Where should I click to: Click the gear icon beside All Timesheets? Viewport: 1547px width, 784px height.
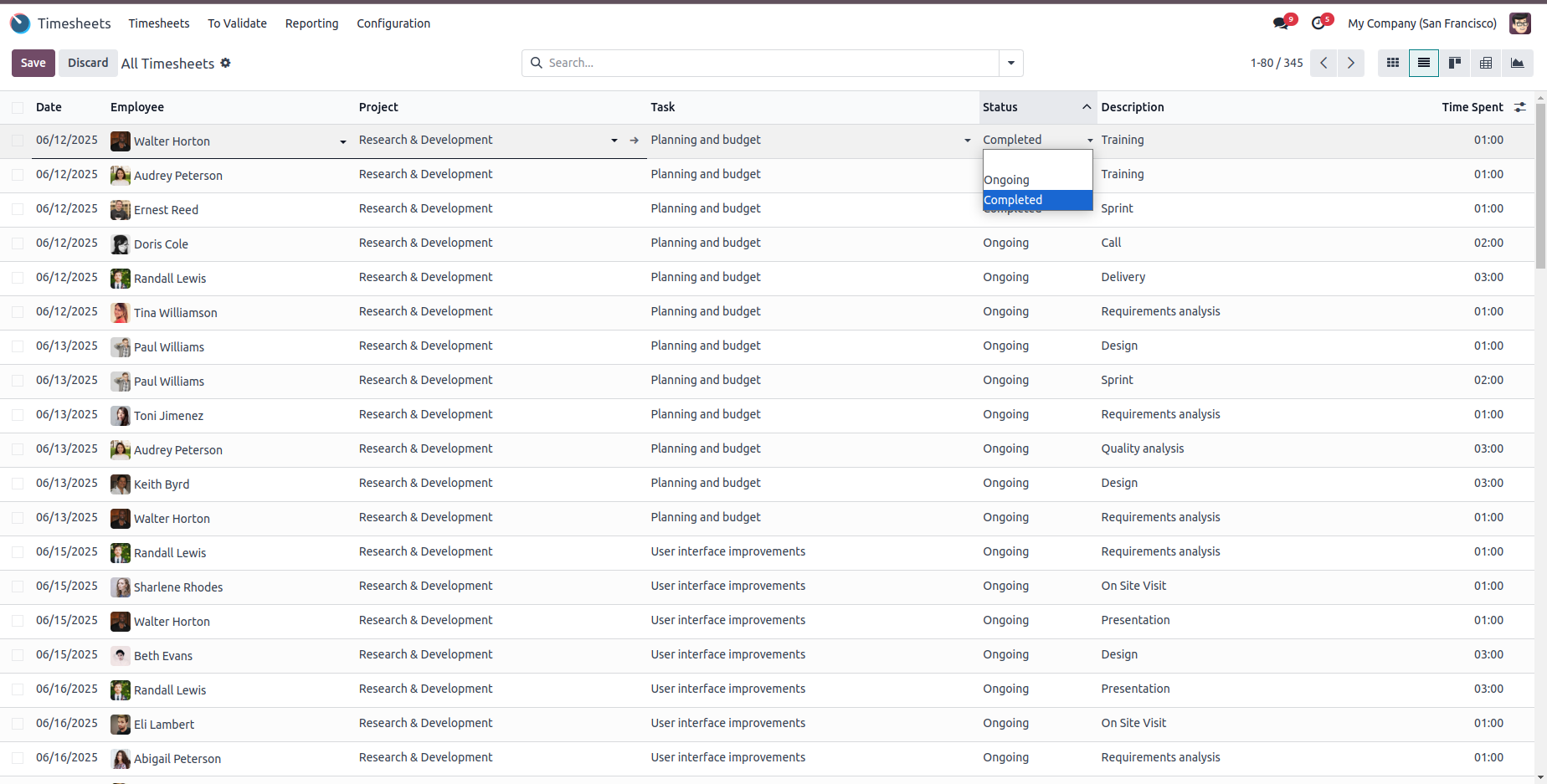click(x=225, y=63)
